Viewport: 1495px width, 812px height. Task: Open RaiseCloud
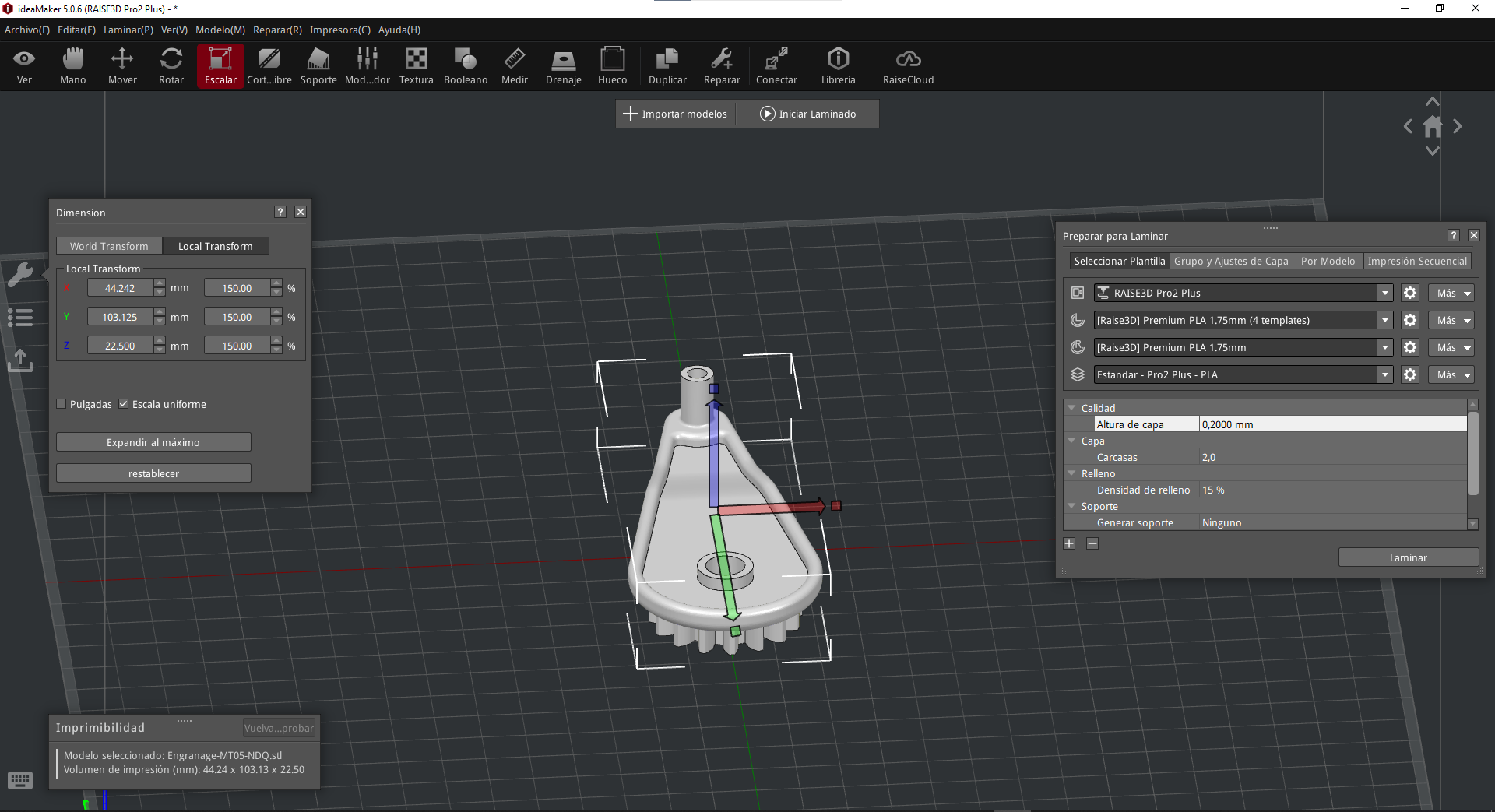point(908,66)
